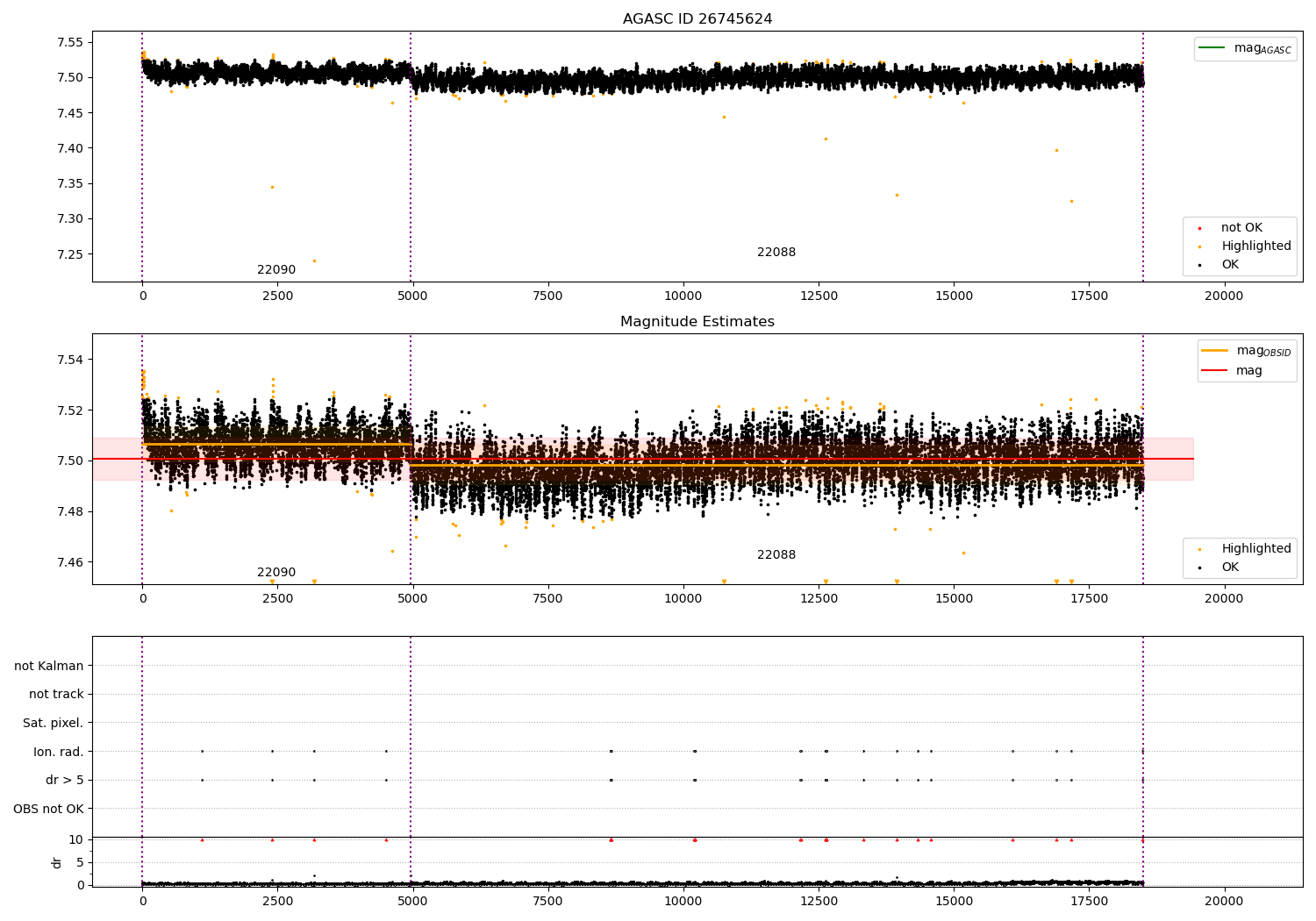Click the 7.35 y-axis tick in top plot
1316x921 pixels.
70,183
